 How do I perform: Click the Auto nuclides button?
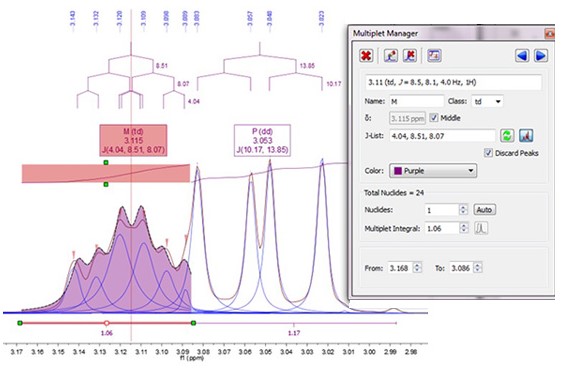tap(484, 210)
